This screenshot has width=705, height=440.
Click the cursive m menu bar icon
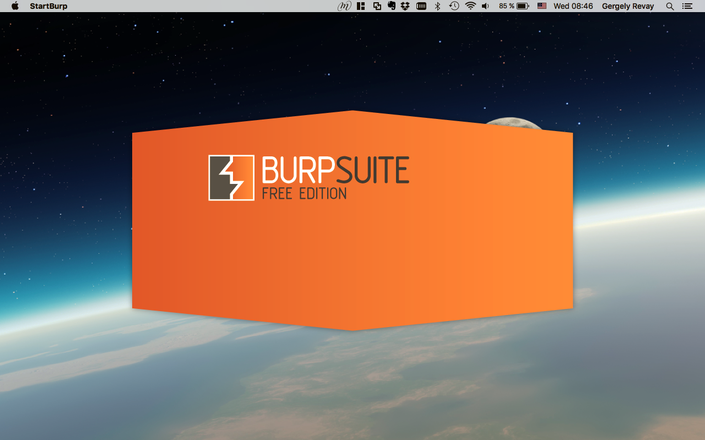[x=344, y=6]
